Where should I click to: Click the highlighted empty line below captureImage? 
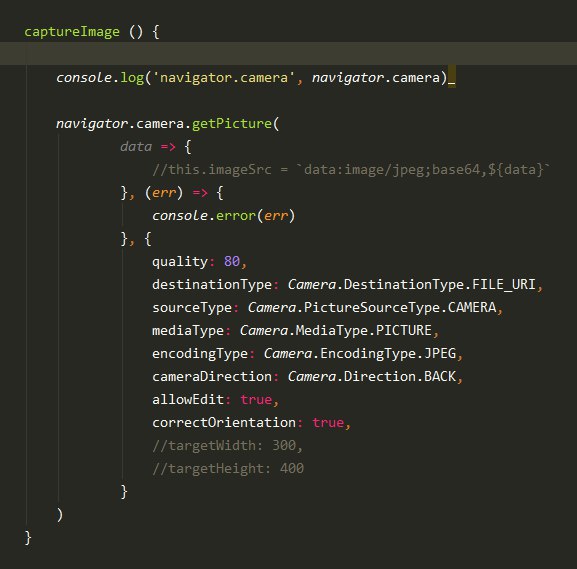[x=288, y=54]
